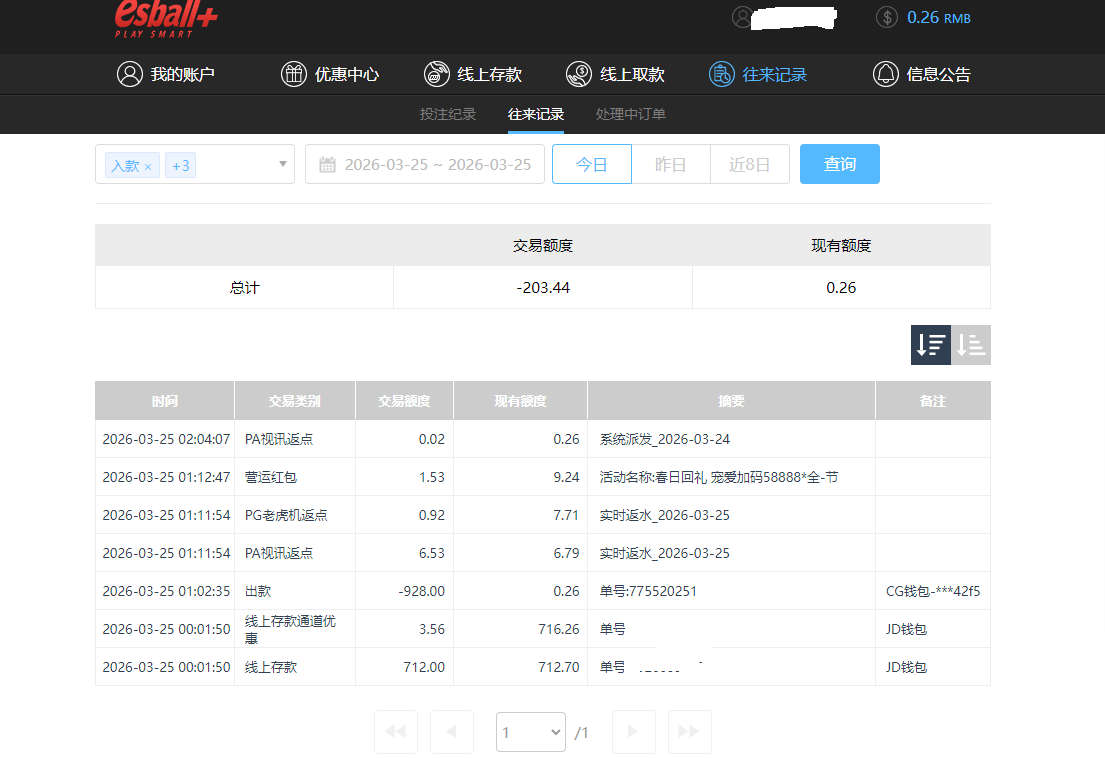This screenshot has height=758, width=1105.
Task: Open 我的账户 account menu
Action: tap(166, 74)
